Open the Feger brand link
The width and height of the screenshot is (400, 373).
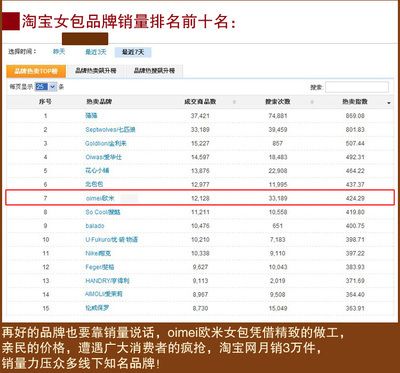[100, 267]
